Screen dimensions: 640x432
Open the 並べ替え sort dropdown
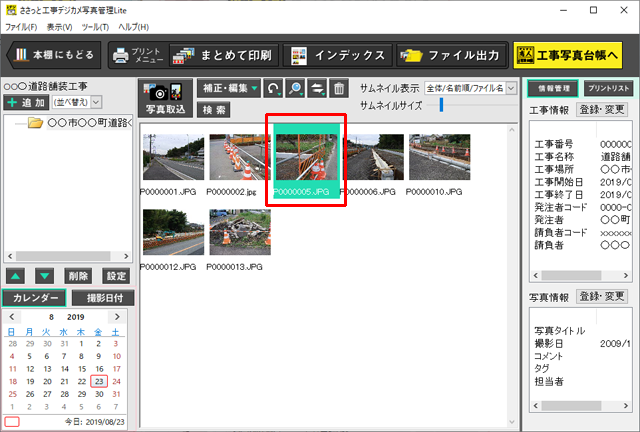point(77,102)
